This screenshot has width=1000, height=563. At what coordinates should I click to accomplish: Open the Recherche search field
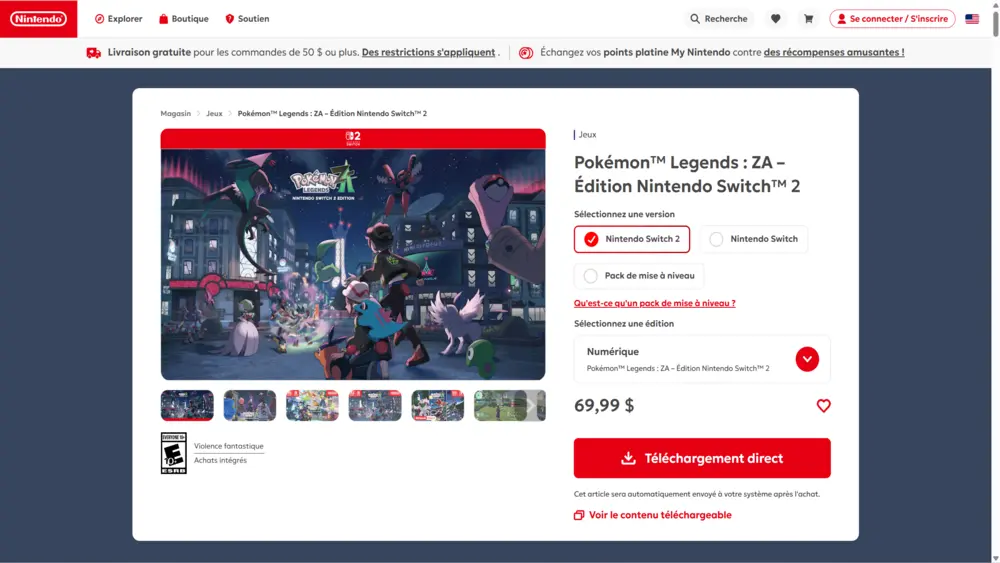719,18
